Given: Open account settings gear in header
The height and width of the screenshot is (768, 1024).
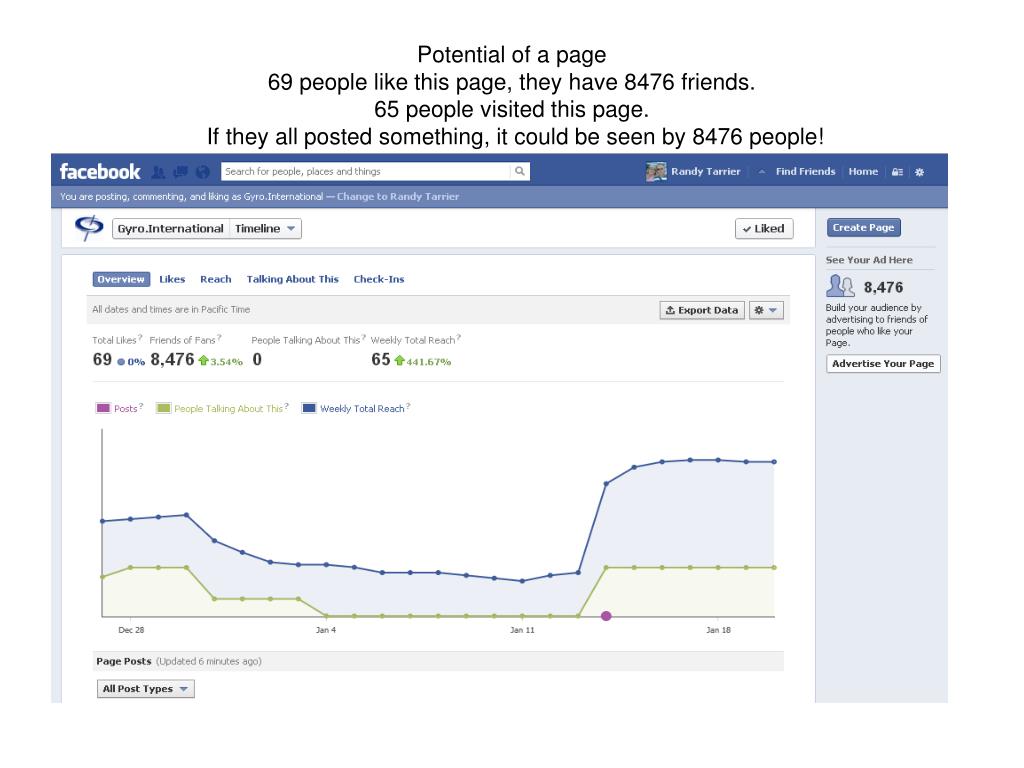Looking at the screenshot, I should click(x=920, y=172).
